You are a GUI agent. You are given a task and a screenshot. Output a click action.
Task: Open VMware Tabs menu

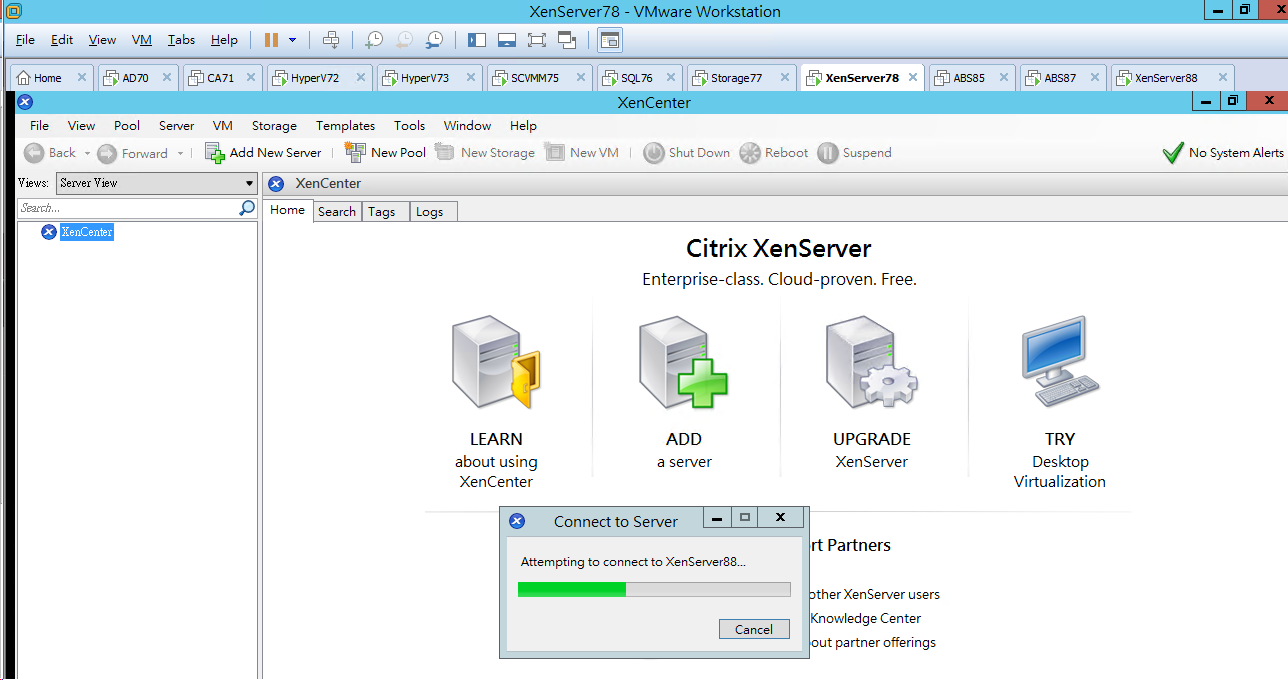(x=181, y=40)
